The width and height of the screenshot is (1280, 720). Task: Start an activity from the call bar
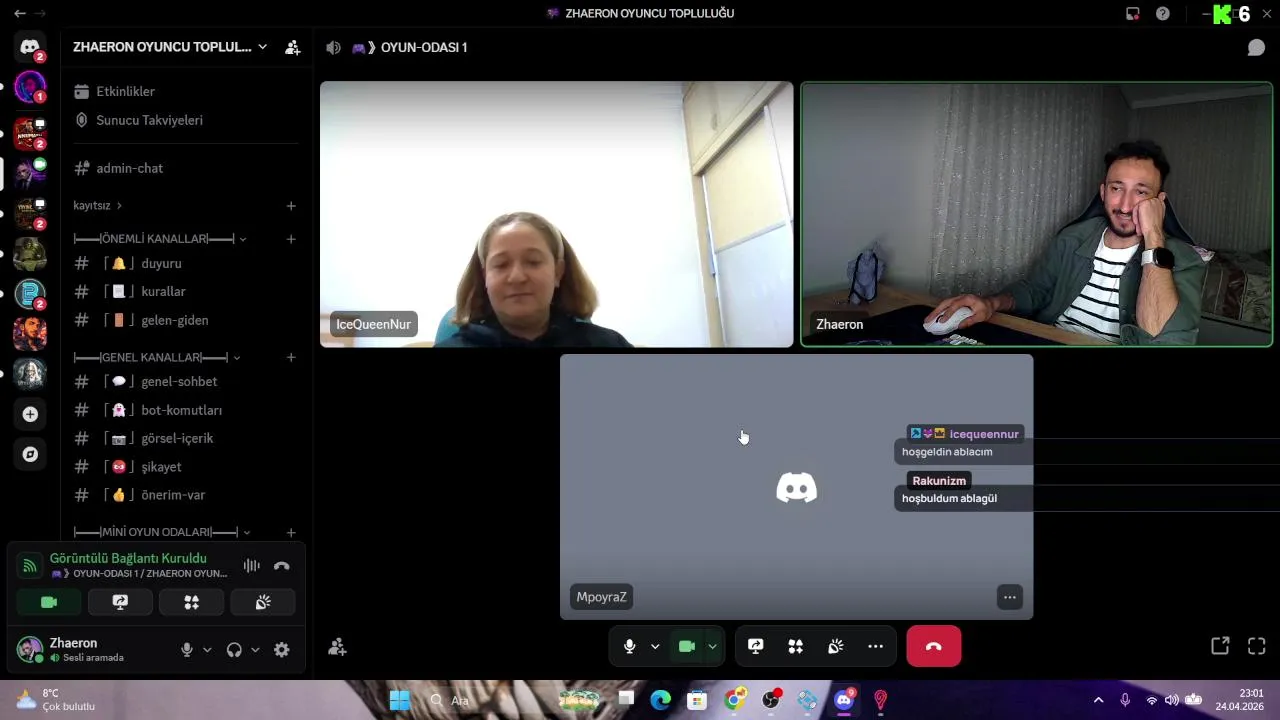coord(795,646)
